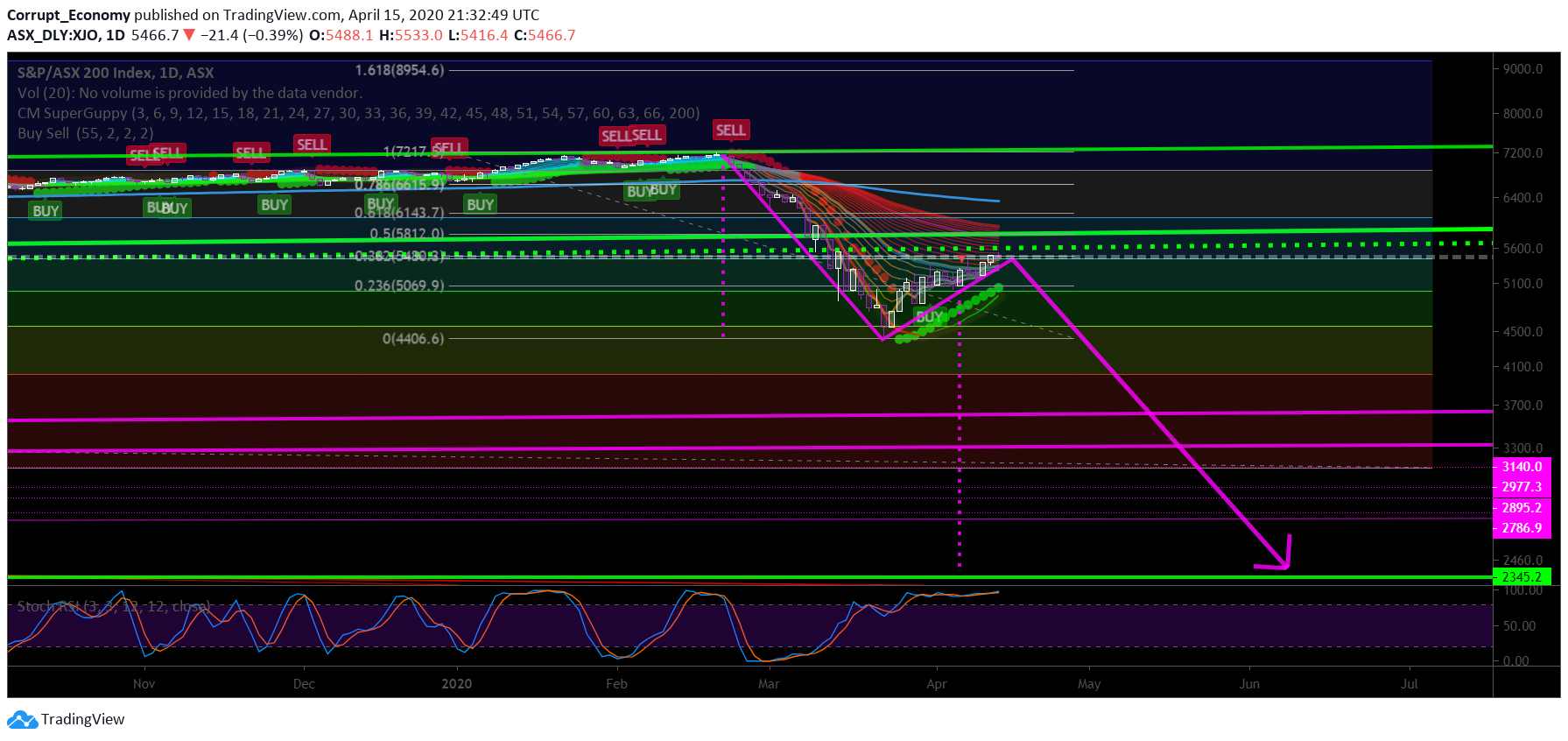The height and width of the screenshot is (741, 1568).
Task: Click the magenta 2895.2 price label
Action: [x=1522, y=508]
